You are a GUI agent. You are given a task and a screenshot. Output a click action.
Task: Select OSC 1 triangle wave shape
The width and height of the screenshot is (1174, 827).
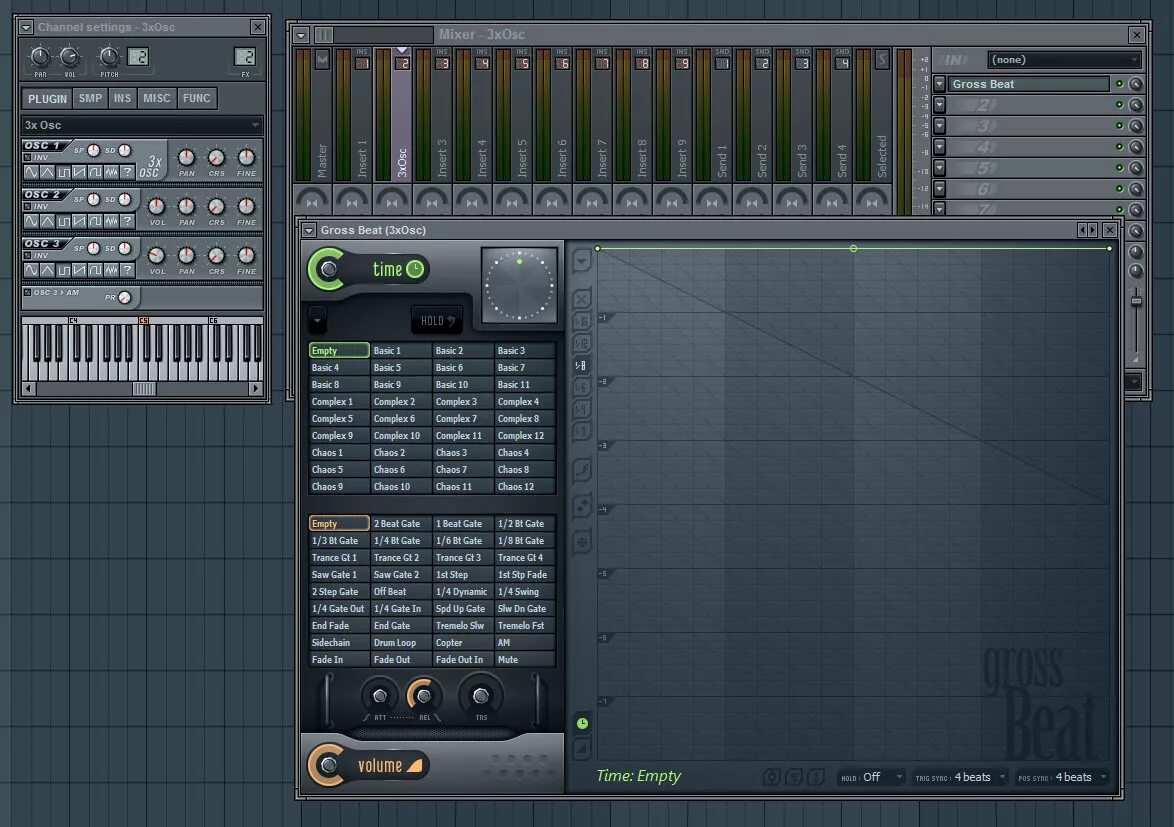pos(47,172)
